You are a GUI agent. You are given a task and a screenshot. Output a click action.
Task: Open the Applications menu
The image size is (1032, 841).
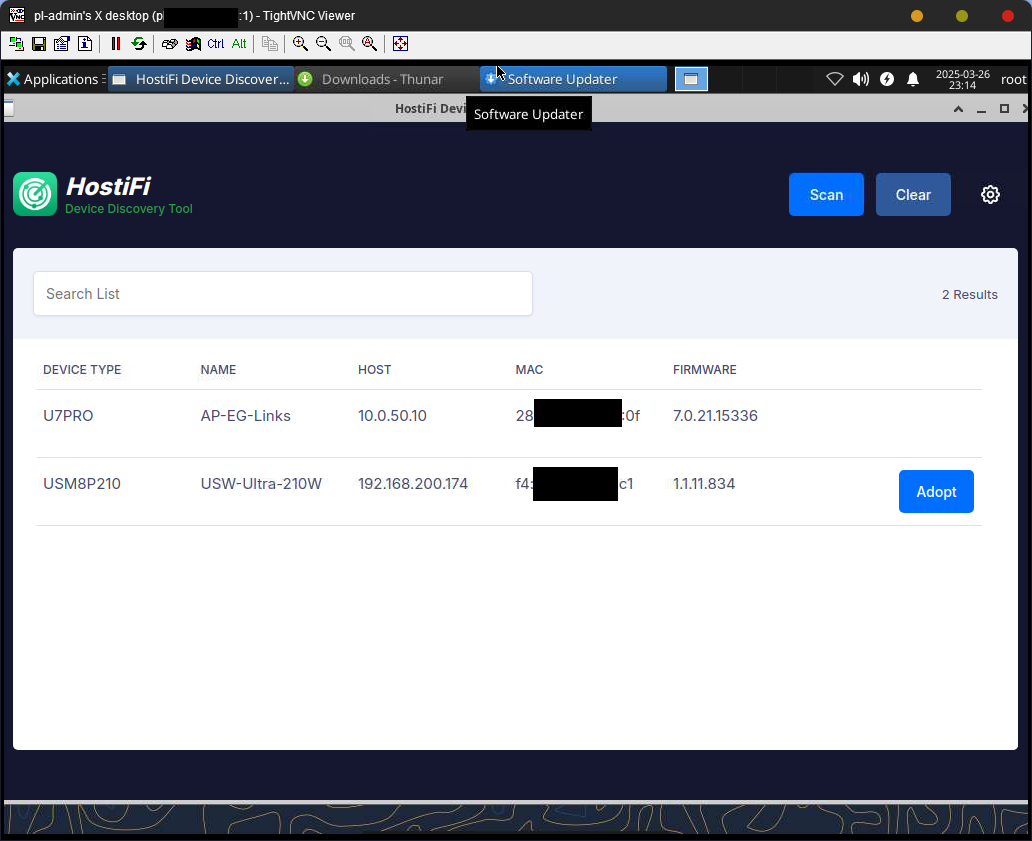pyautogui.click(x=53, y=79)
